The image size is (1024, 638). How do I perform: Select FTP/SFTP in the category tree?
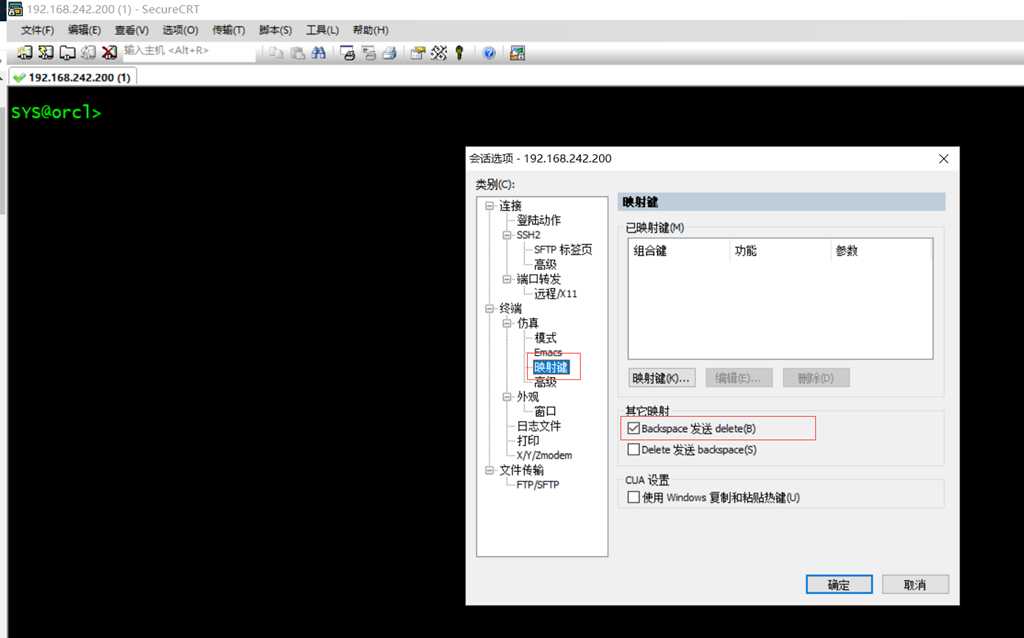[537, 485]
